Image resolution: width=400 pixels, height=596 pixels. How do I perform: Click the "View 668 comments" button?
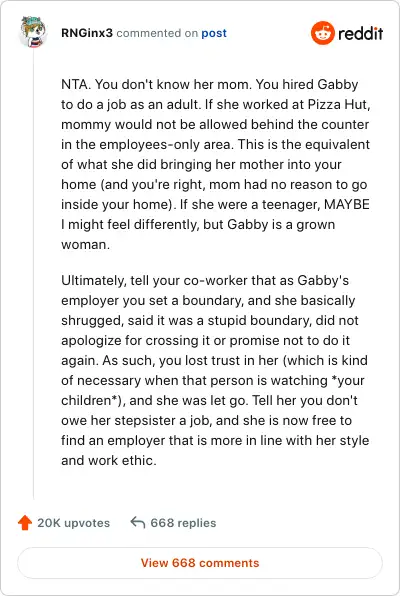200,563
